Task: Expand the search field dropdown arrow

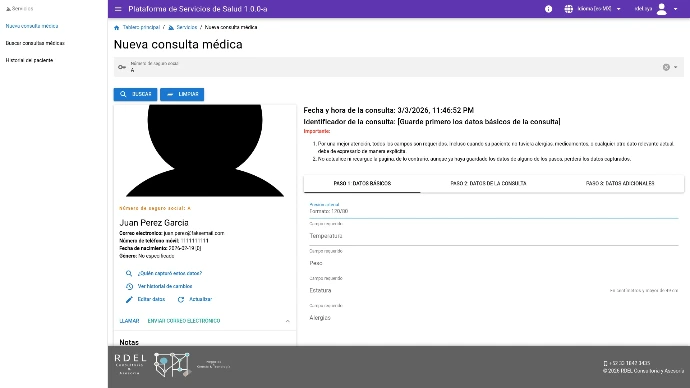Action: pos(675,67)
